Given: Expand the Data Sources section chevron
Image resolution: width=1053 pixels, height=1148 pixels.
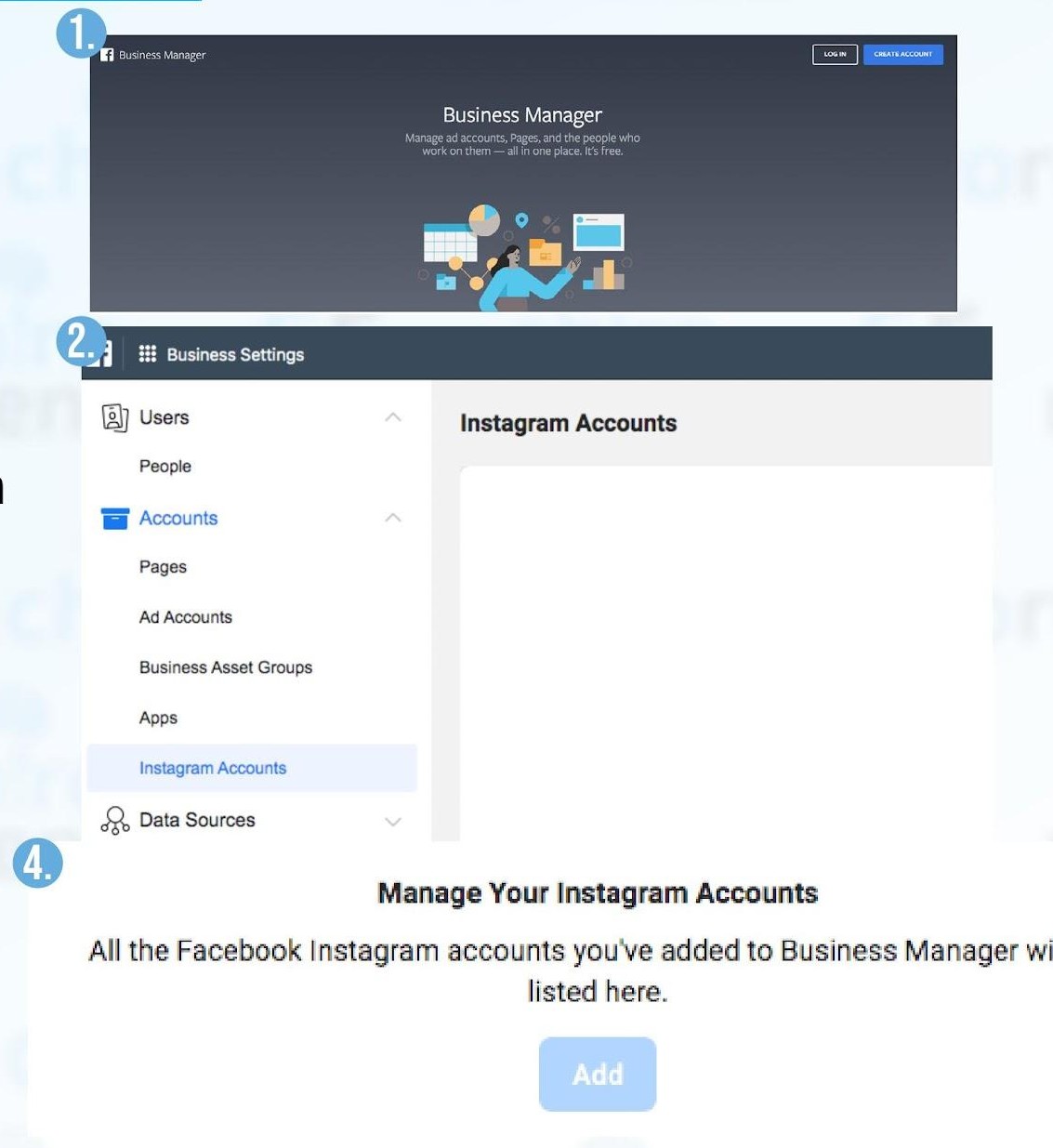Looking at the screenshot, I should [393, 821].
